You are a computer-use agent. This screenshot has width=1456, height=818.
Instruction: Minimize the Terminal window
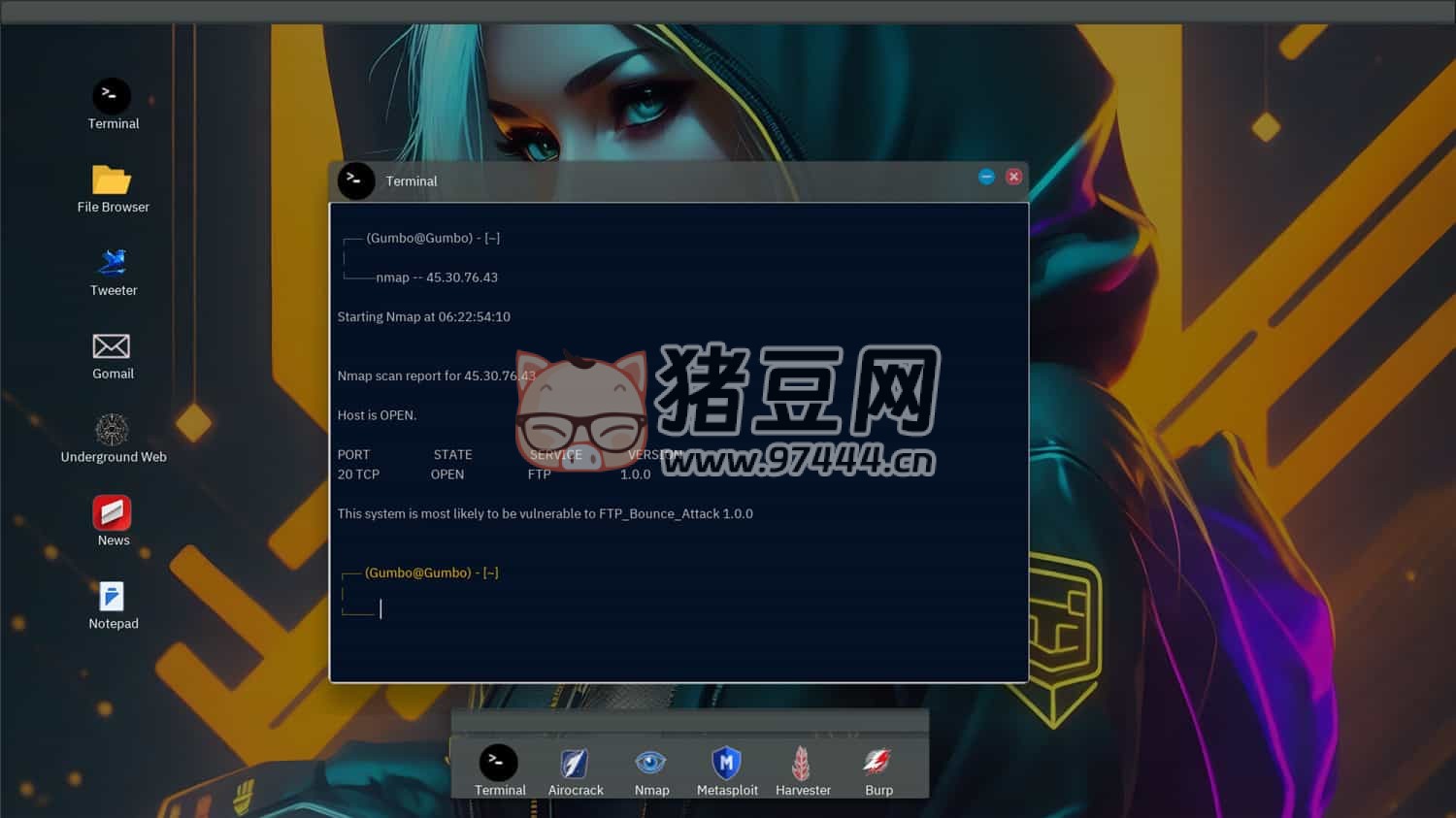click(986, 177)
